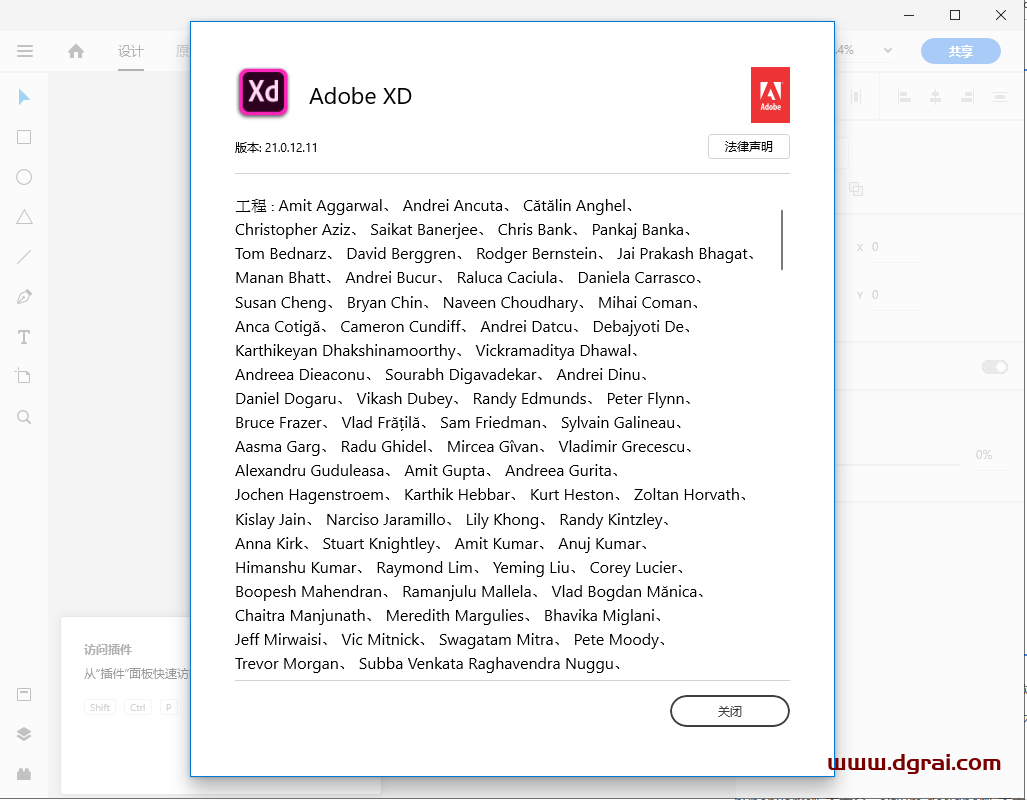Click the Adobe XD app logo
The width and height of the screenshot is (1027, 800).
[263, 92]
